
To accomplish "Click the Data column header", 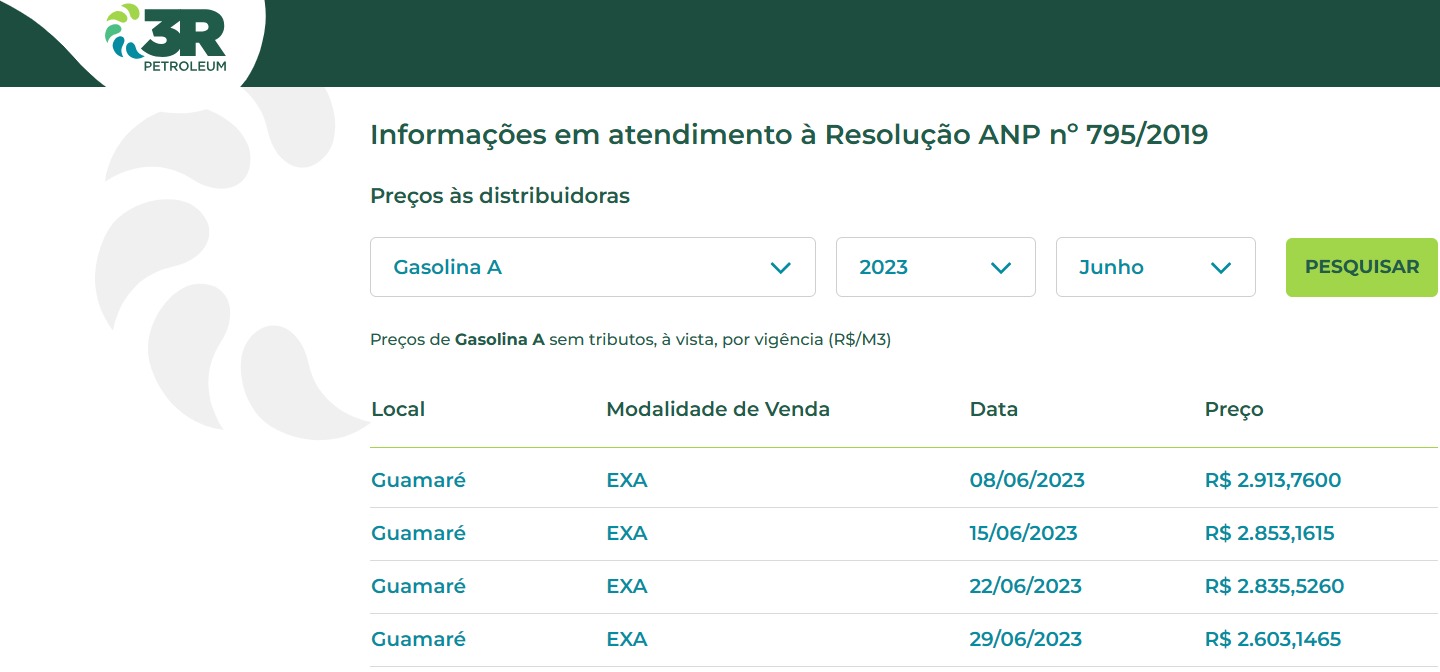I will [994, 409].
